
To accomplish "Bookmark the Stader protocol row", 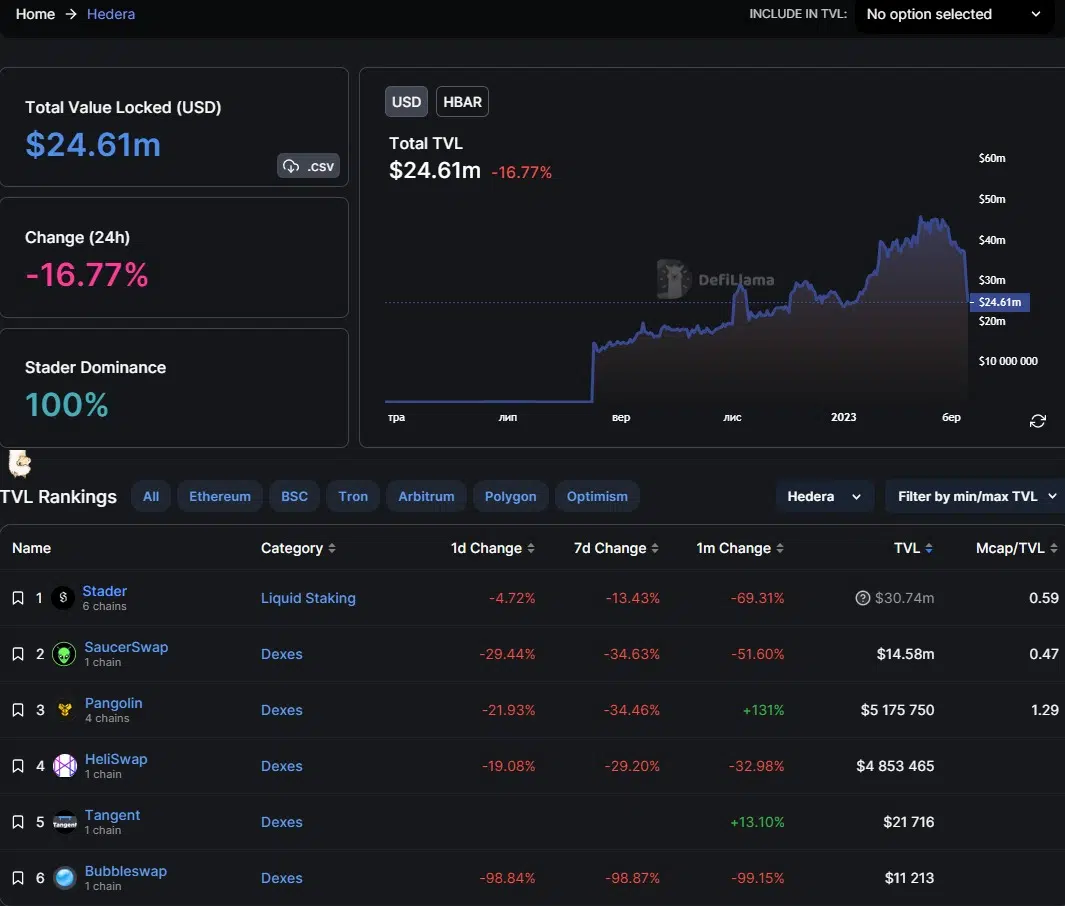I will coord(18,598).
